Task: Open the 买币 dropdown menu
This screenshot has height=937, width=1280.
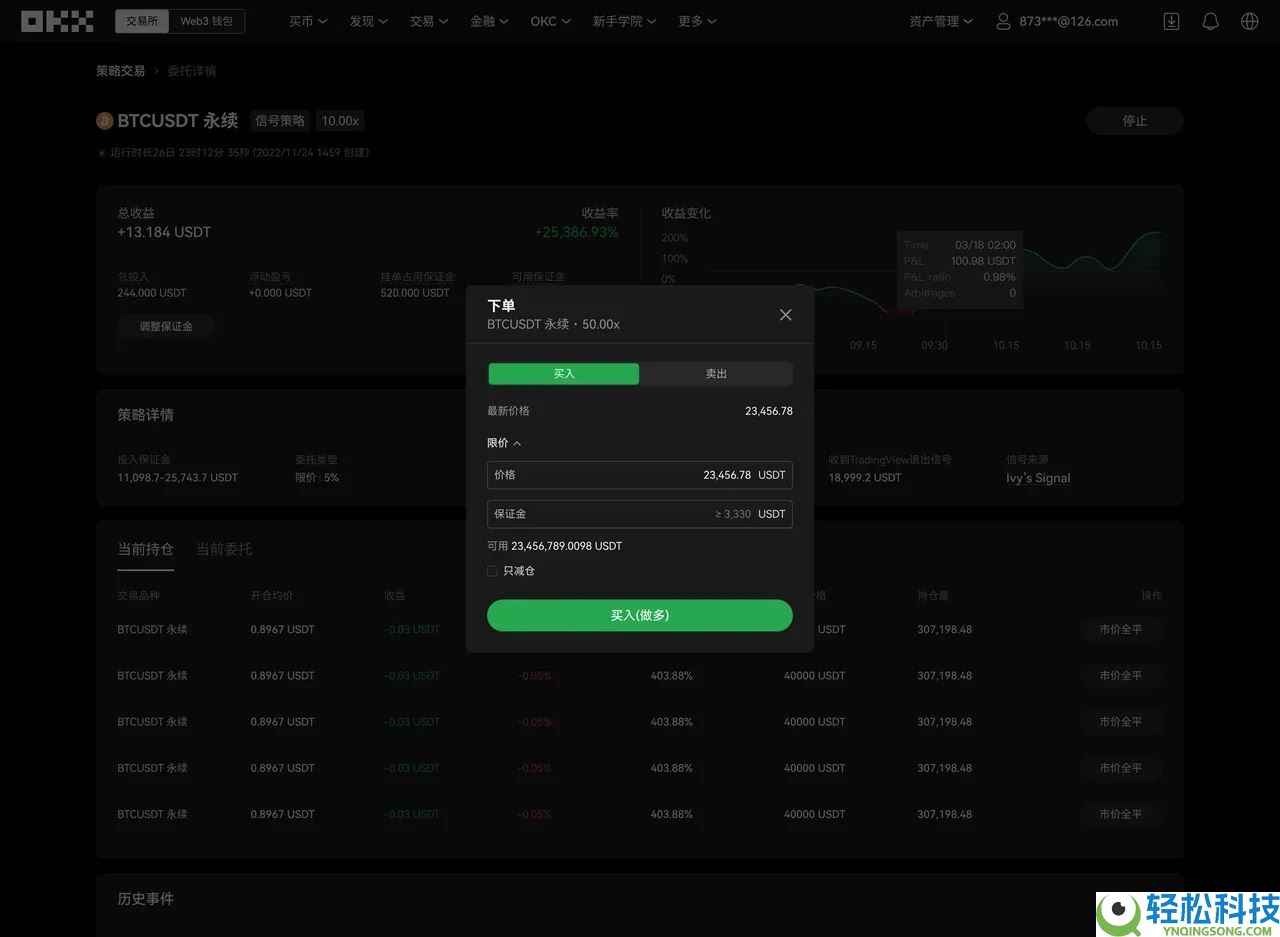Action: pyautogui.click(x=308, y=21)
